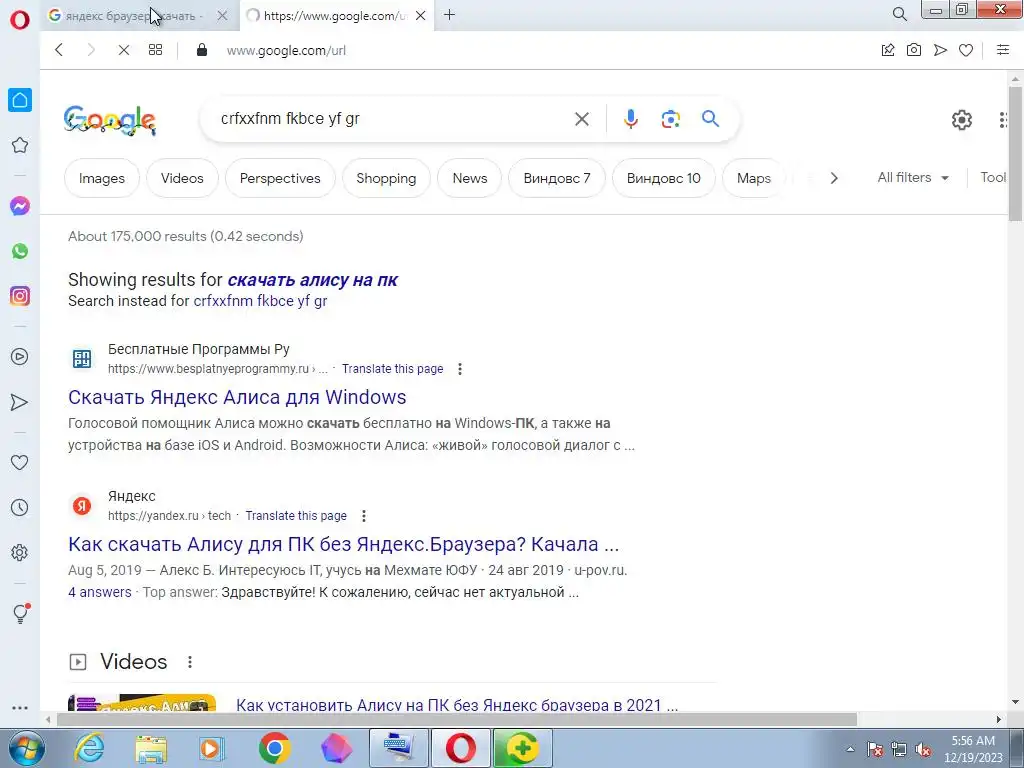Open the Pinboards heart in sidebar
This screenshot has height=768, width=1024.
click(20, 462)
